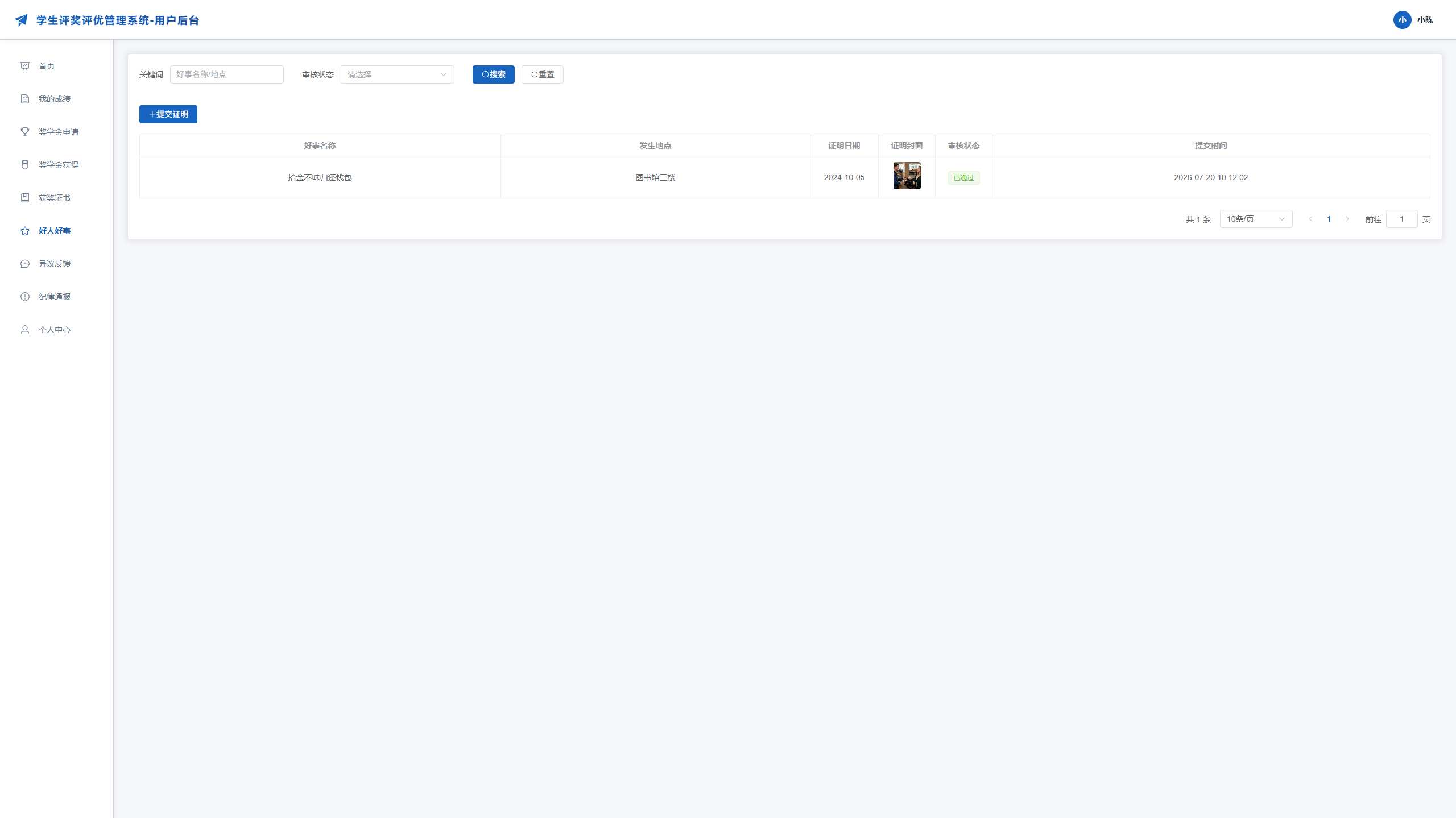Viewport: 1456px width, 818px height.
Task: Click the 搜索 search button
Action: pyautogui.click(x=494, y=74)
